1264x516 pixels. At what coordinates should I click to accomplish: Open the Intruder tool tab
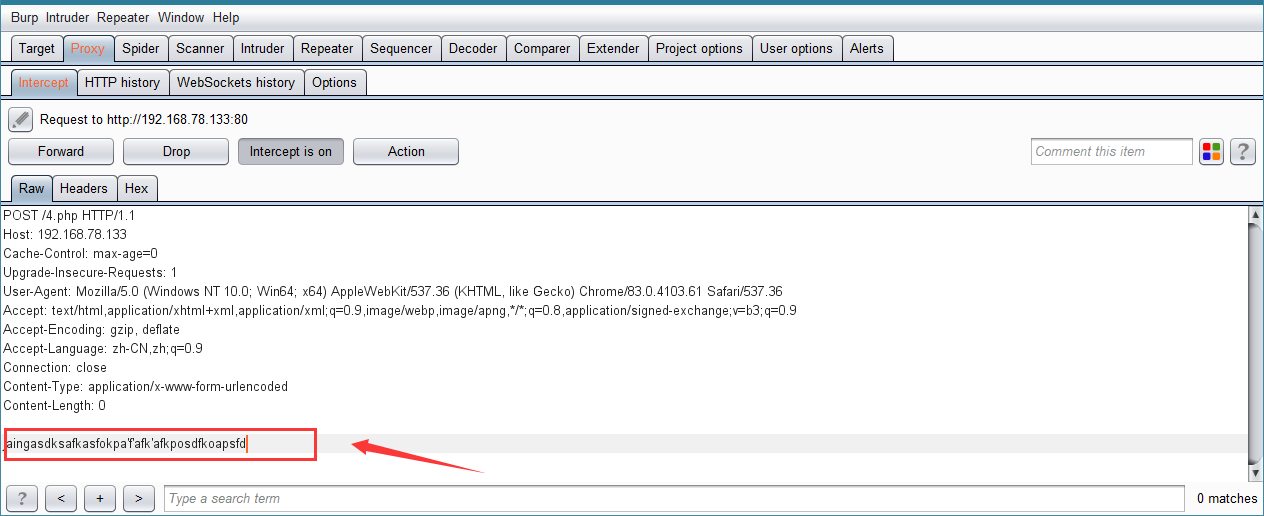click(x=263, y=48)
